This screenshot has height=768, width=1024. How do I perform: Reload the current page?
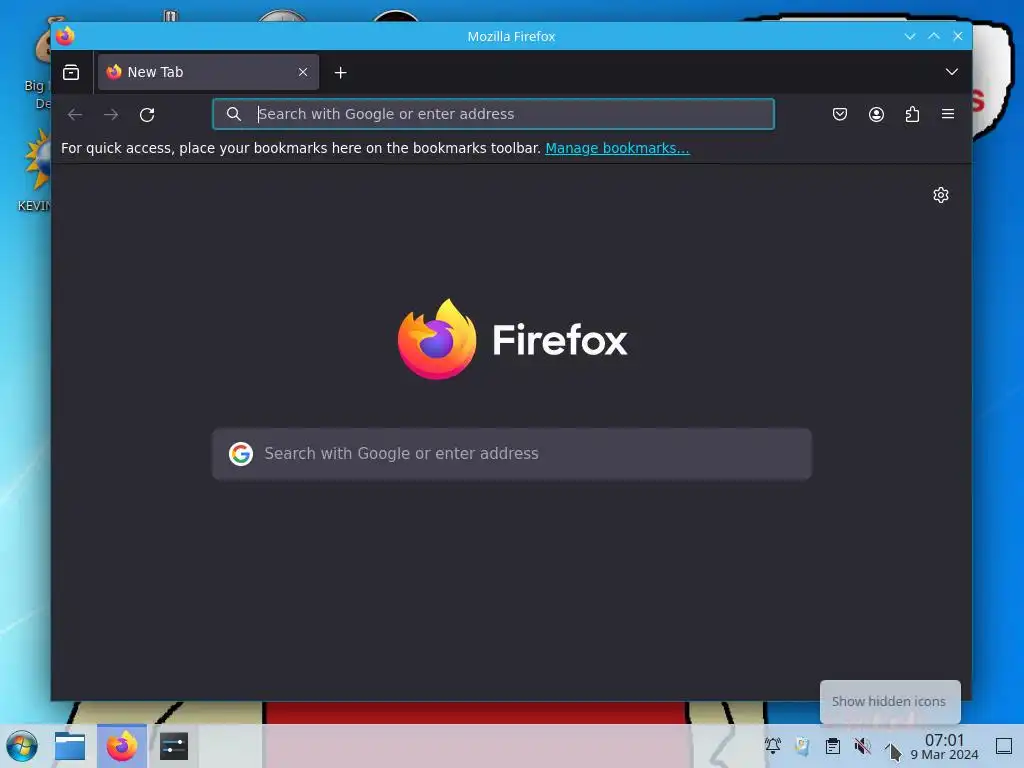[x=147, y=115]
